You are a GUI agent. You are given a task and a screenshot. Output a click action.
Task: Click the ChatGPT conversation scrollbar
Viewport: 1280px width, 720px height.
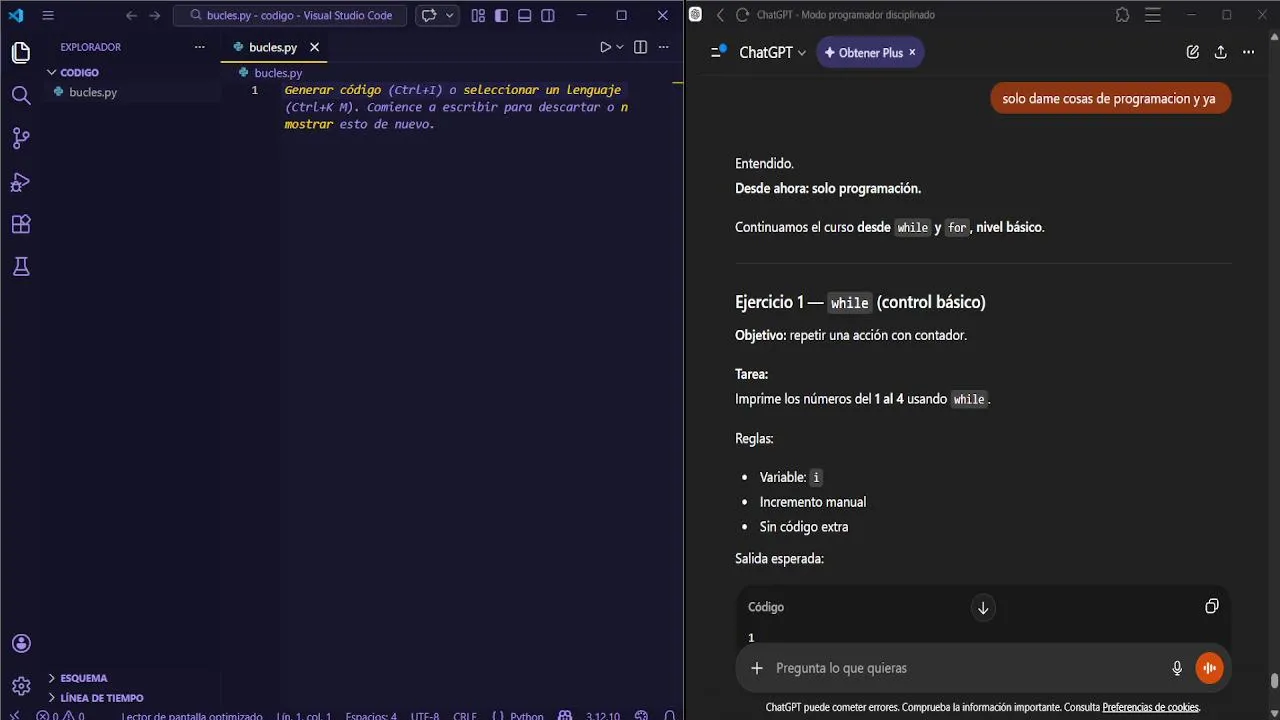coord(1274,682)
